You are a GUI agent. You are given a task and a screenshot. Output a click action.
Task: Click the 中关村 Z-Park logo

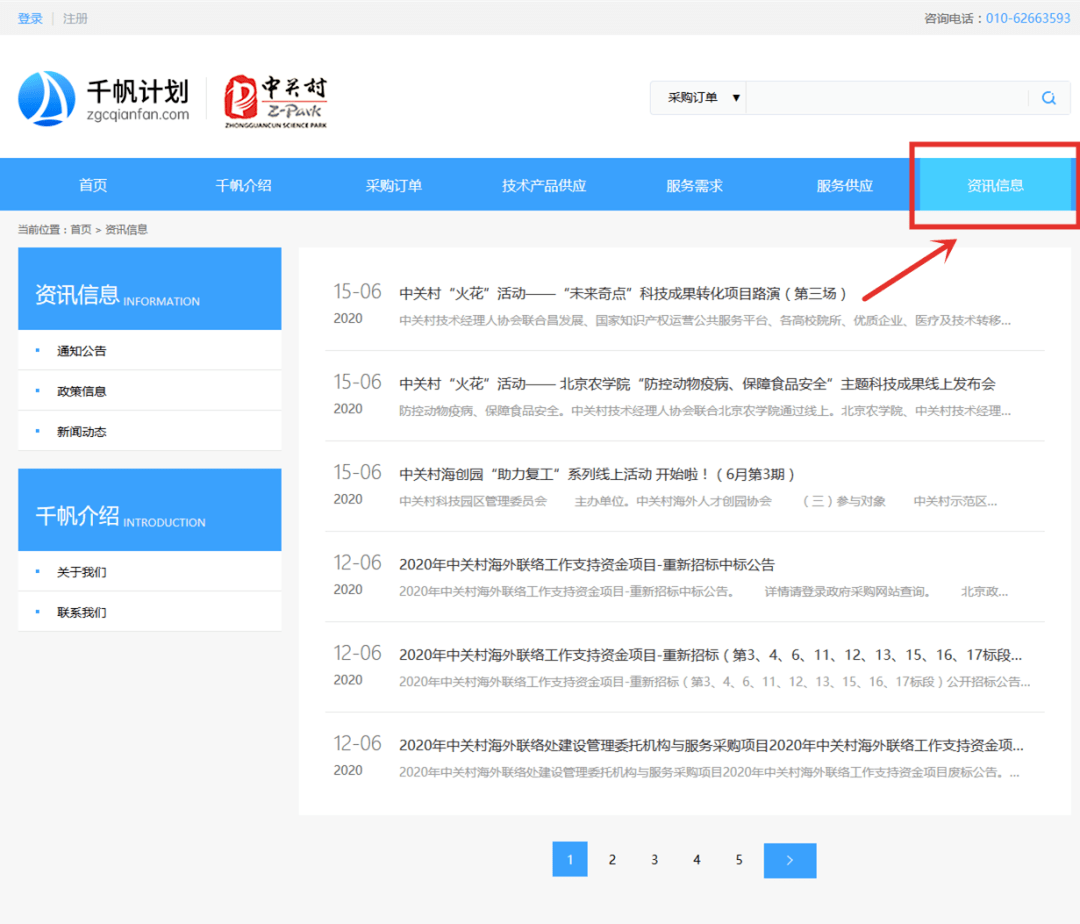[x=276, y=101]
